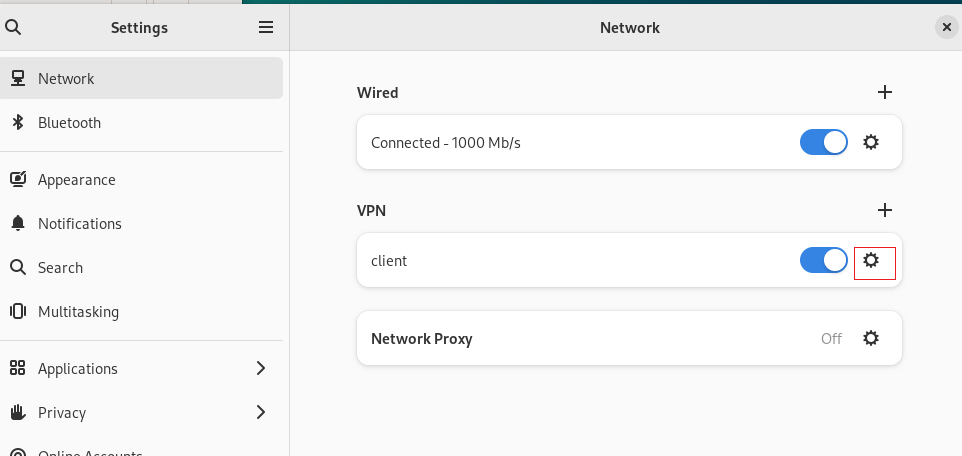Click the client VPN row label
The width and height of the screenshot is (962, 456).
389,261
